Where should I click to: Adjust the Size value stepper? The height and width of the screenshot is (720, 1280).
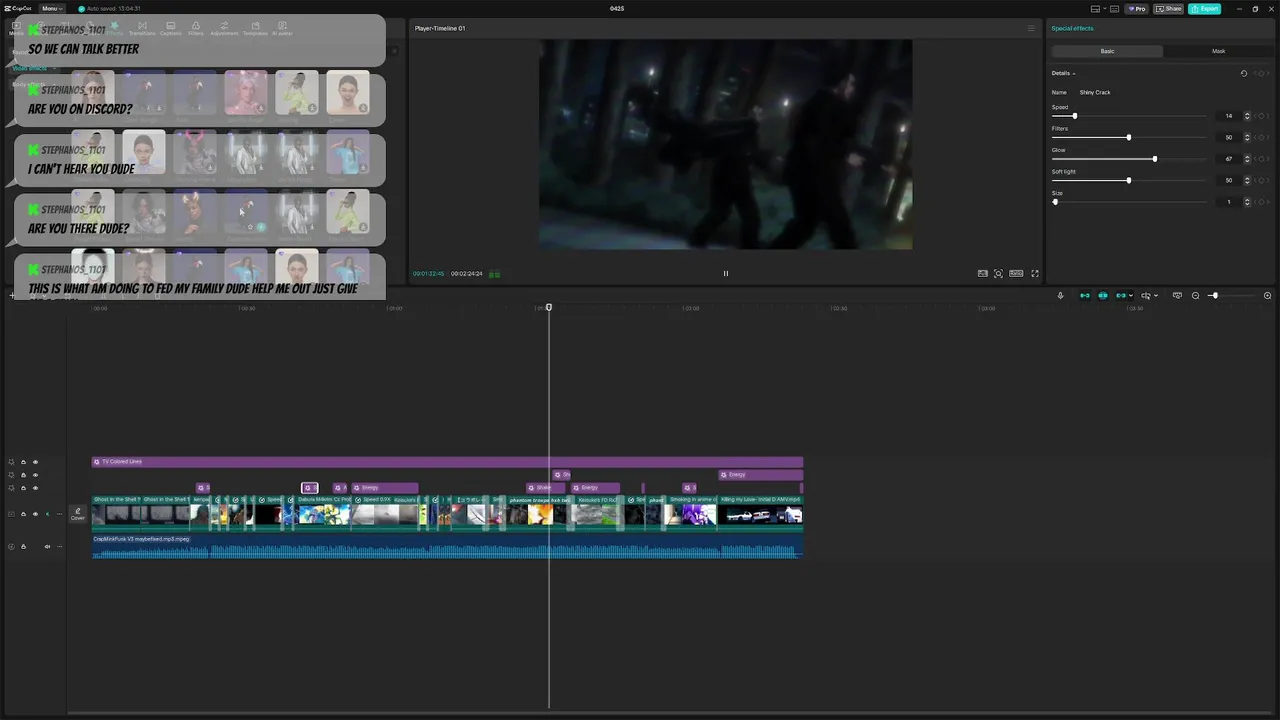point(1247,202)
